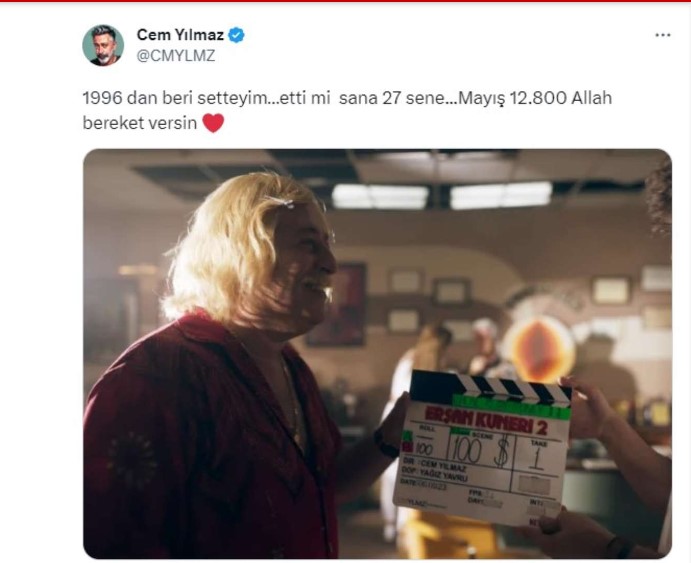Screen dimensions: 691x563
Task: Click the glowing orange round lamp in the photo
Action: pos(539,347)
